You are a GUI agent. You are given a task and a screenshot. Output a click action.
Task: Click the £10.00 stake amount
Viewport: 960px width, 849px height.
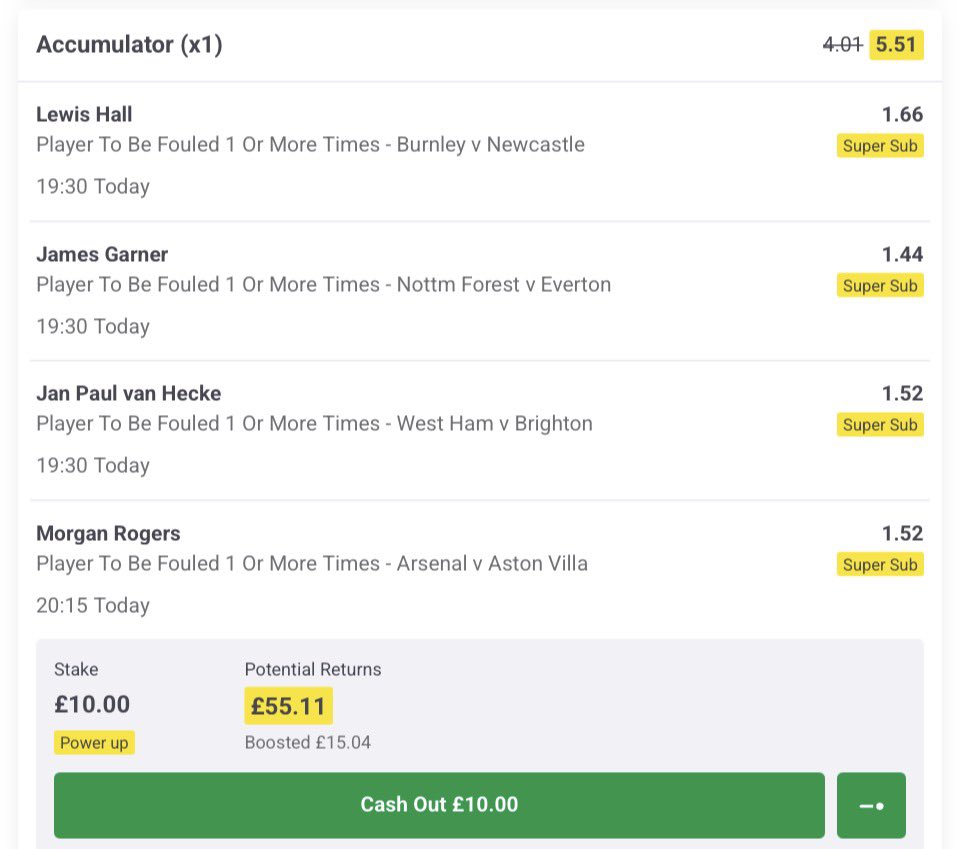92,705
